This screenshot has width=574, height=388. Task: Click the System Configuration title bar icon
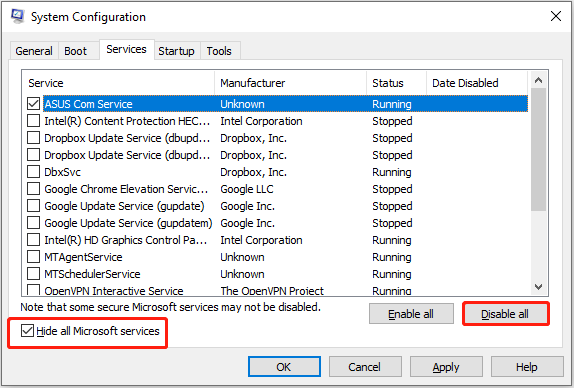point(17,16)
